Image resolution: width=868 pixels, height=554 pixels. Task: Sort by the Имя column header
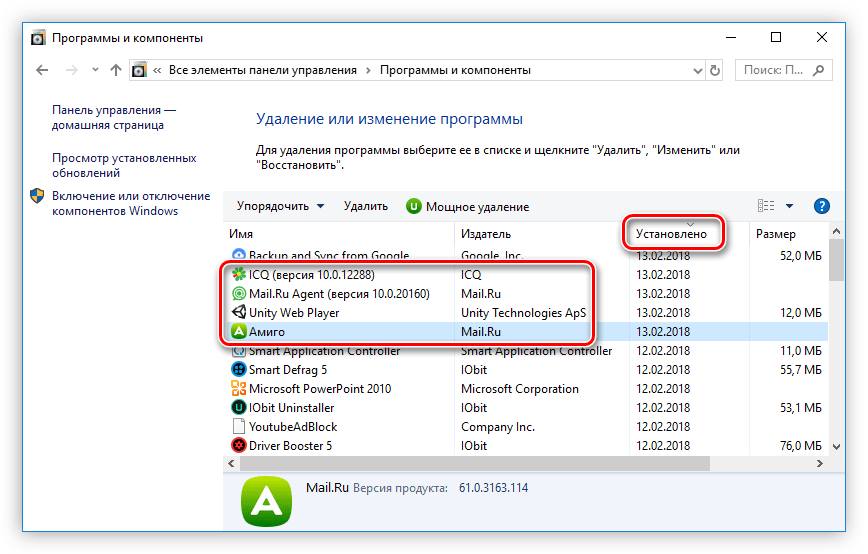[x=241, y=234]
